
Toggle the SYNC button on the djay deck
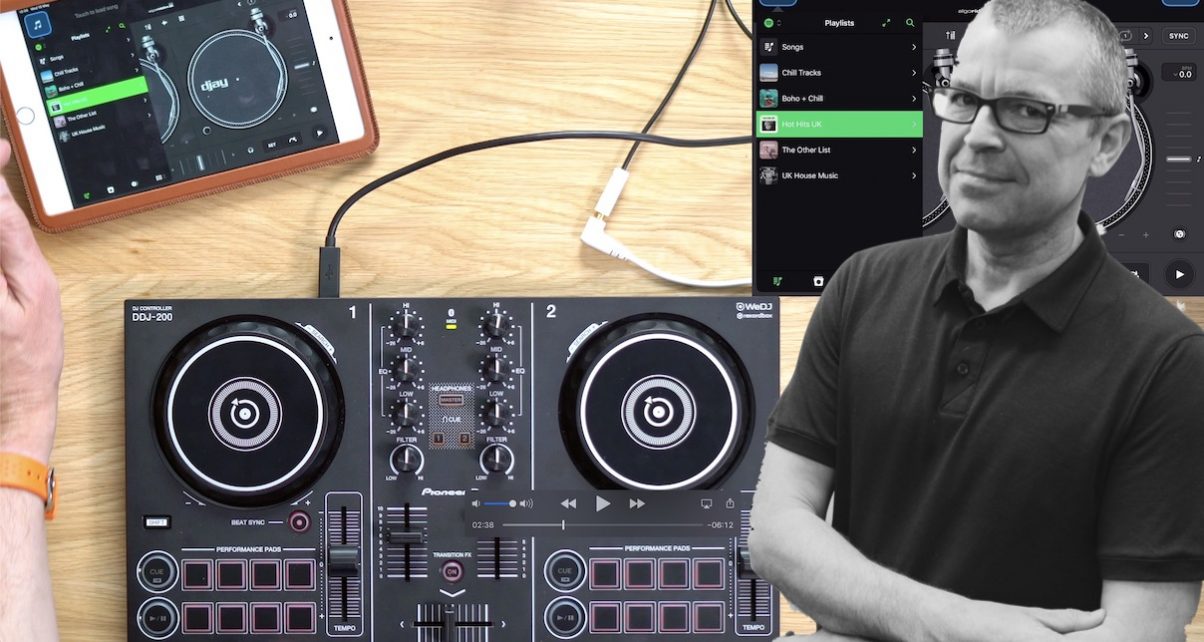(x=1178, y=36)
